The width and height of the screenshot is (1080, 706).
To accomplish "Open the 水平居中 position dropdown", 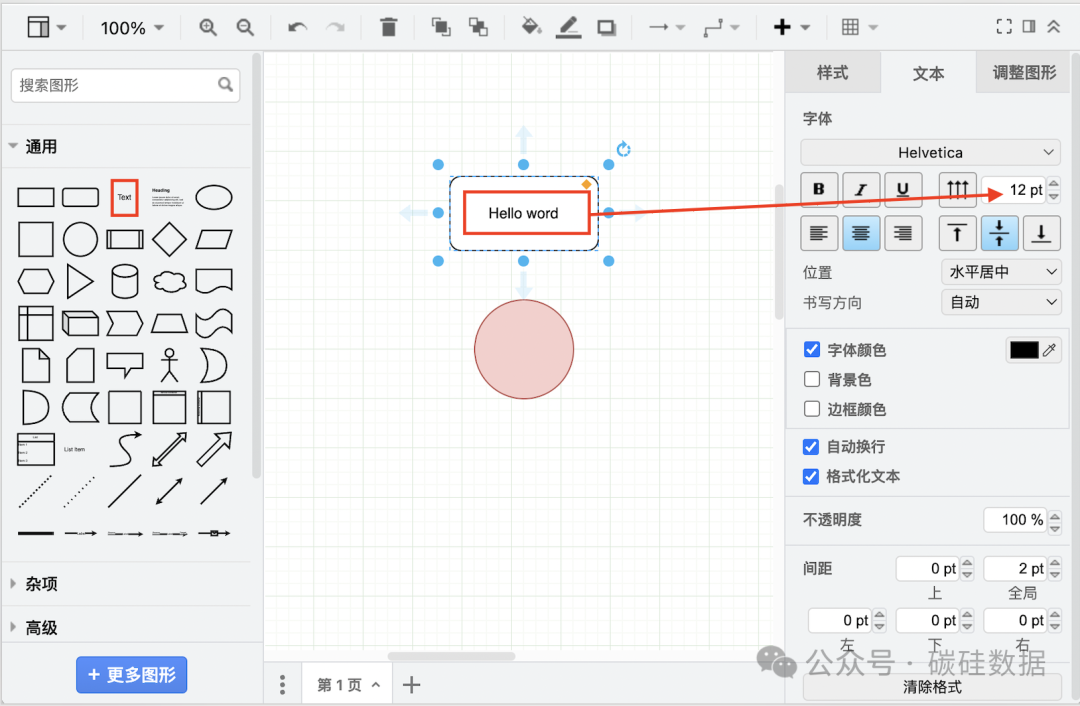I will (1001, 272).
